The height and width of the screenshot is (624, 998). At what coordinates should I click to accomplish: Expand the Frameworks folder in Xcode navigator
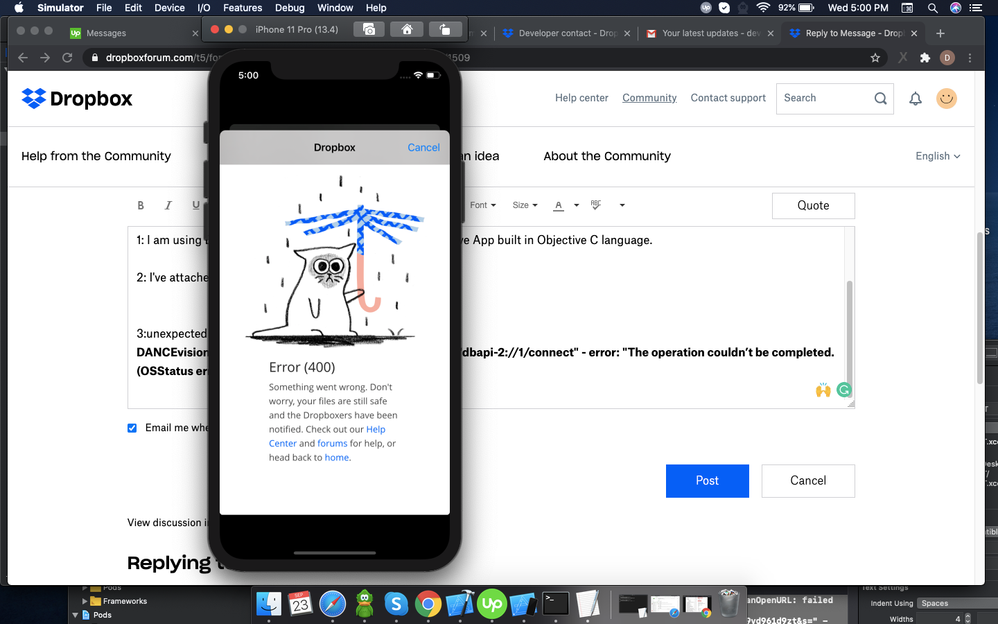tap(85, 601)
